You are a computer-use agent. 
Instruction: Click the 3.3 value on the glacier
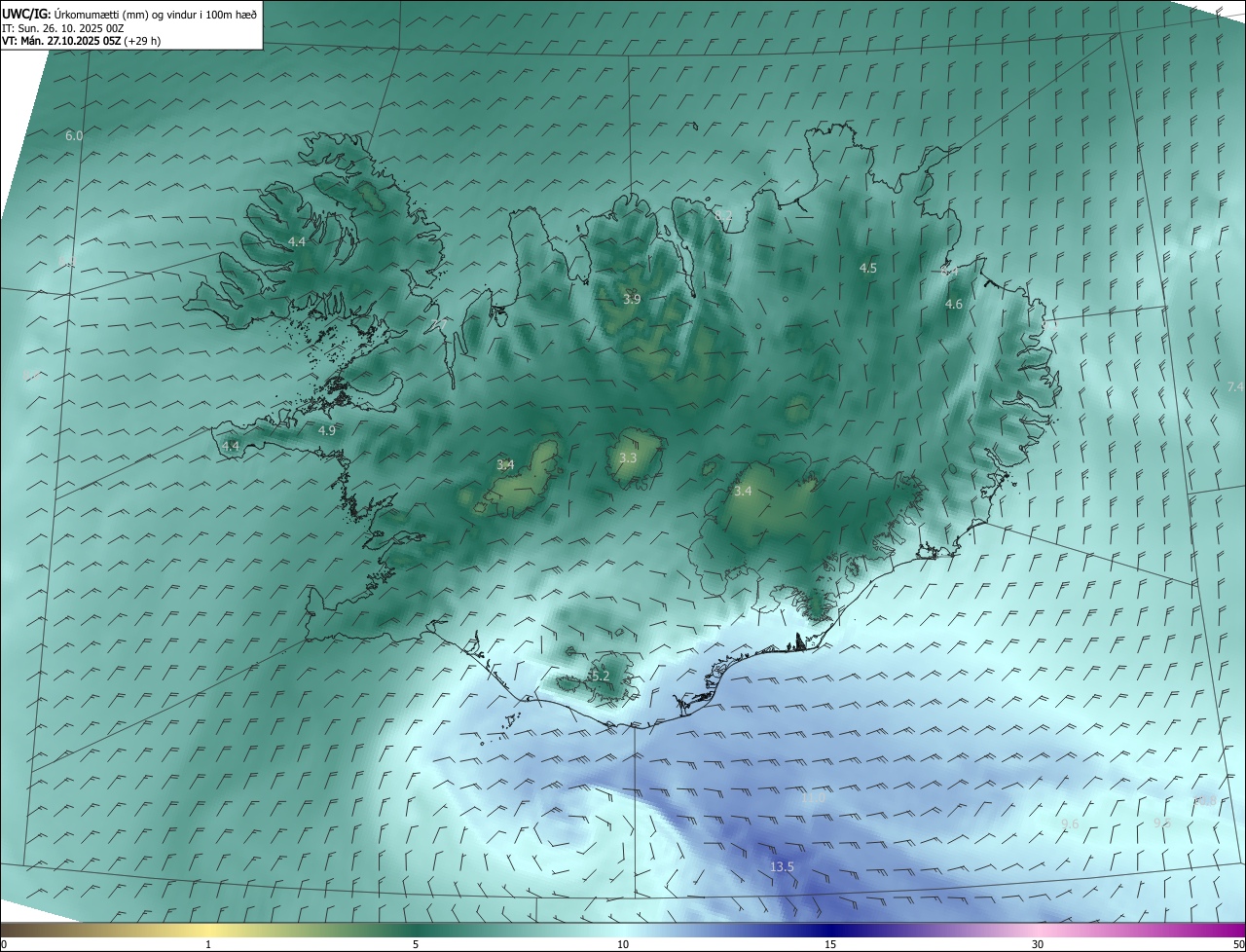(628, 458)
